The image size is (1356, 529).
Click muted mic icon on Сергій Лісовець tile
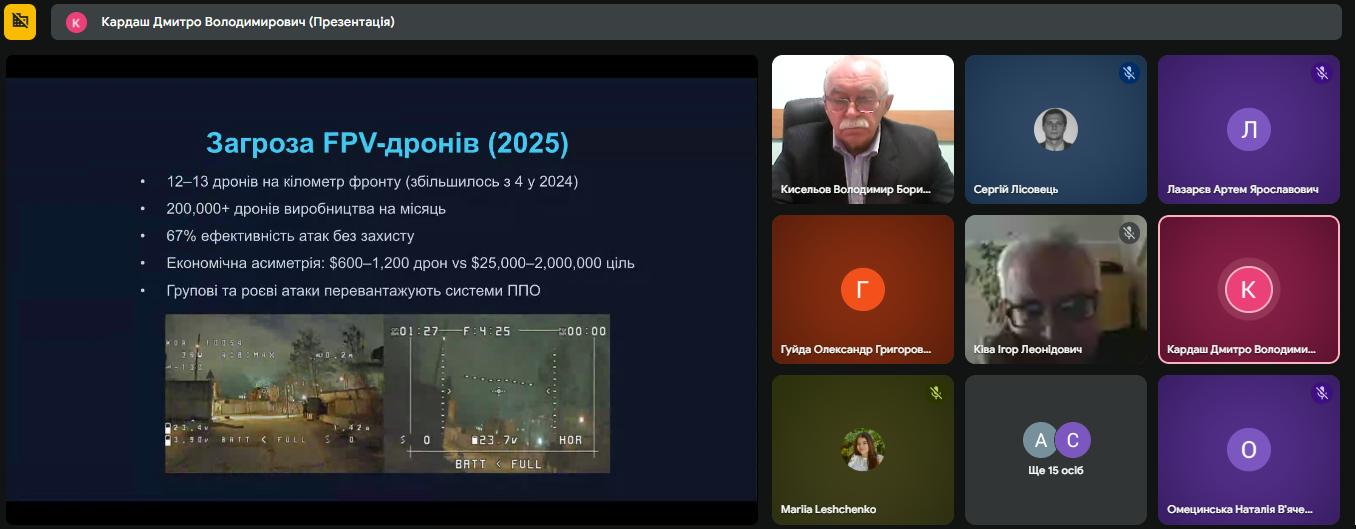tap(1128, 73)
